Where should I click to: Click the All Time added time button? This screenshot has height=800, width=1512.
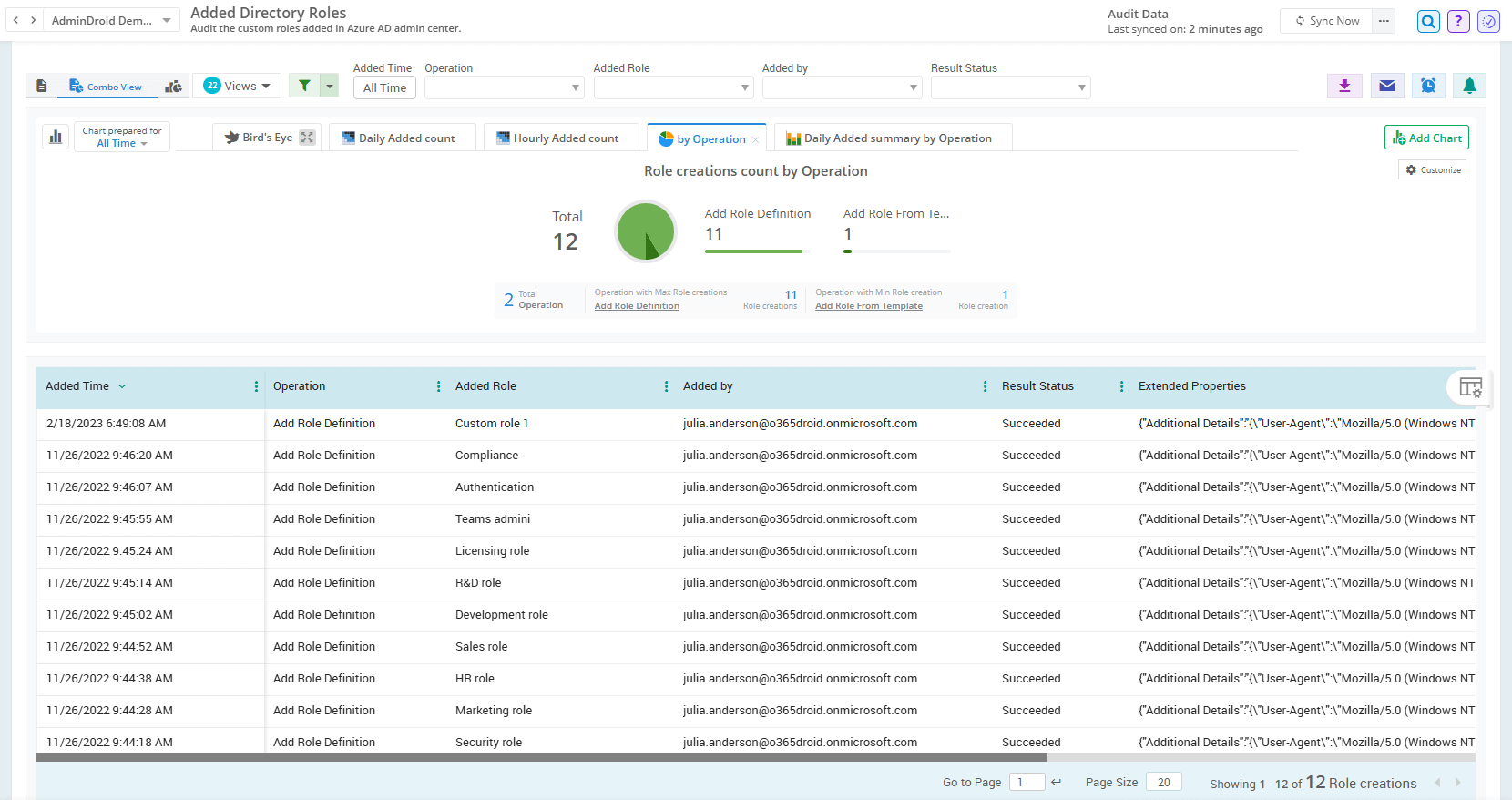(384, 87)
